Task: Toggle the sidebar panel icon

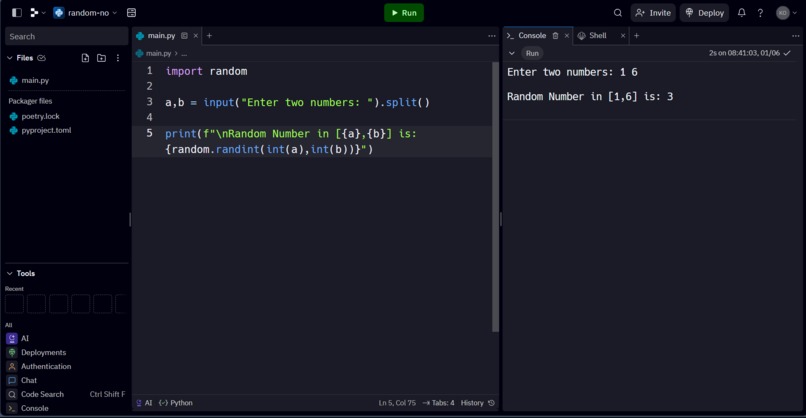Action: [x=16, y=13]
